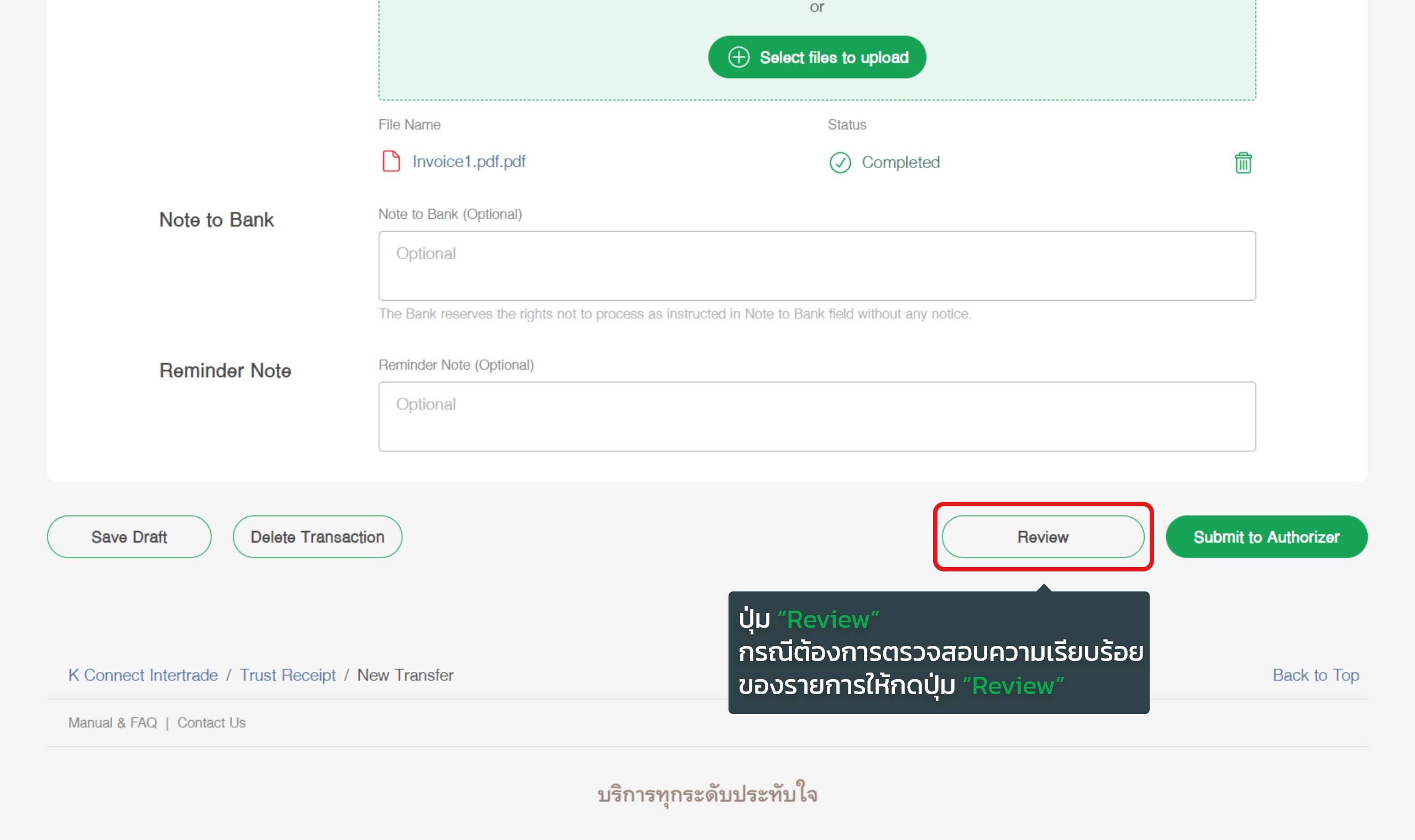Click the red PDF file icon
Screen dimensions: 1415x840
(391, 161)
